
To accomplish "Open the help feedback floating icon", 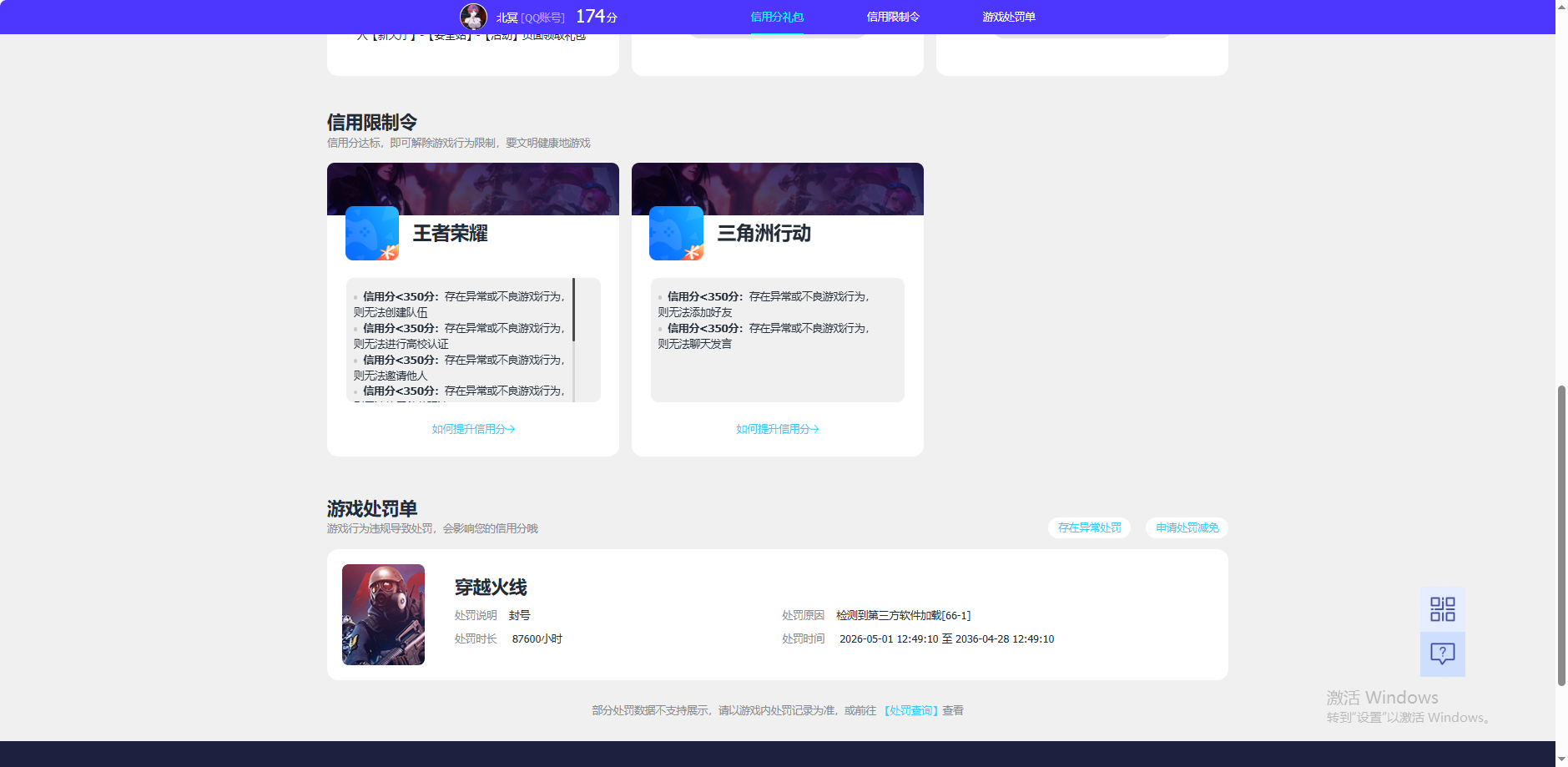I will 1443,653.
